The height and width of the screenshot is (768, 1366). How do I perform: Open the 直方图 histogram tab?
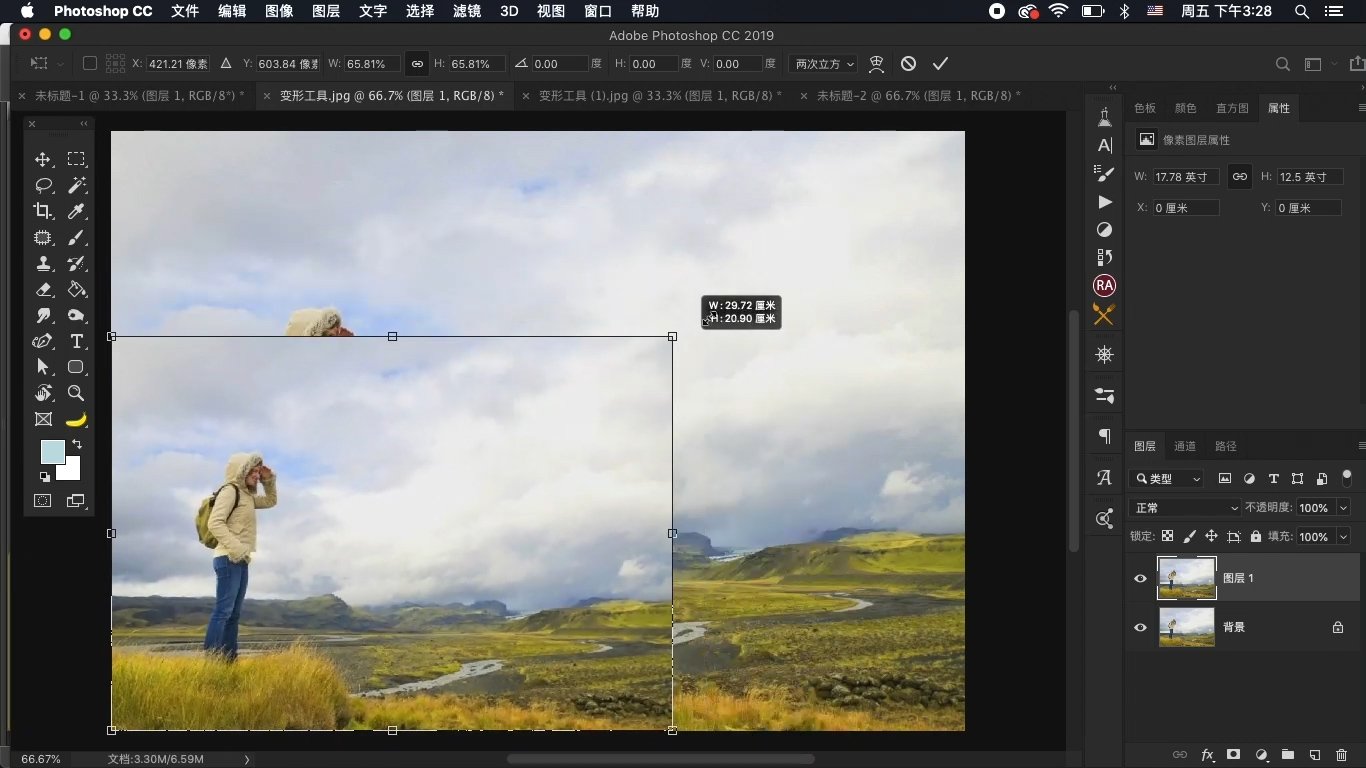click(x=1232, y=108)
